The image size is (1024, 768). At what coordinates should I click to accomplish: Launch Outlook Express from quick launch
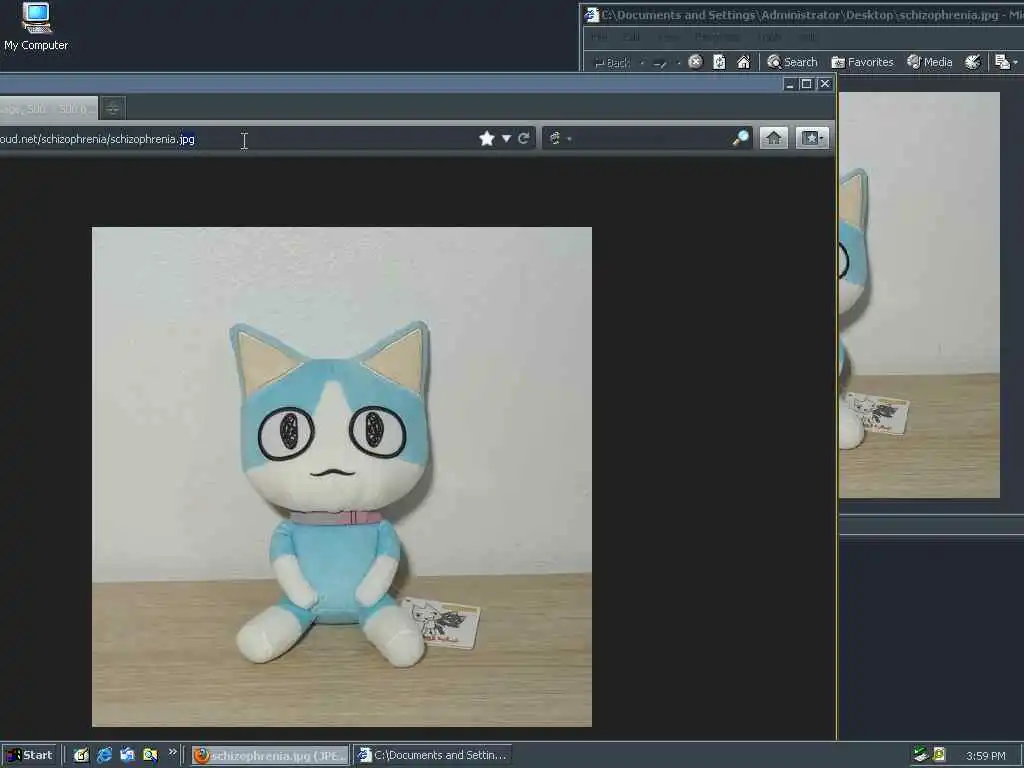coord(127,756)
